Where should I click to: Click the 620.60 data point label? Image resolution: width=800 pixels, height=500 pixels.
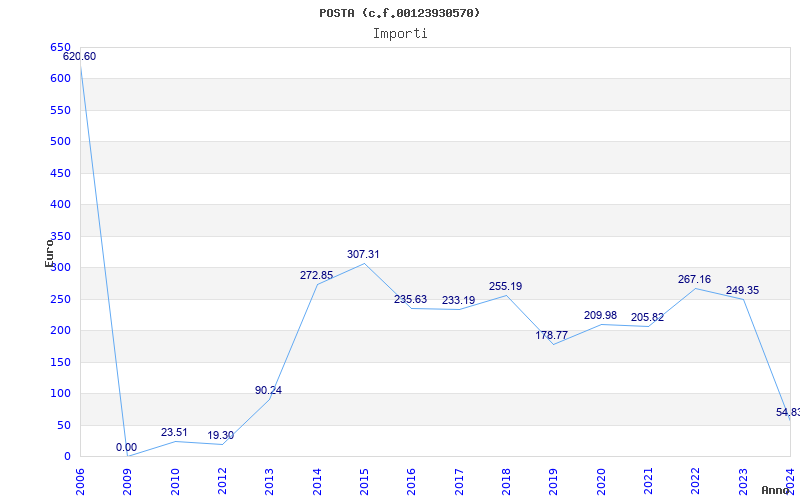[80, 56]
